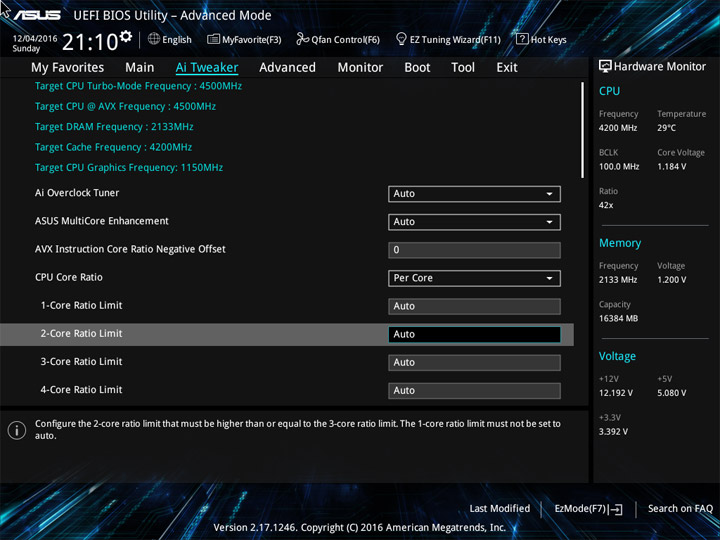Click Target CPU Turbo-Mode Frequency line
Viewport: 720px width, 540px height.
point(138,86)
